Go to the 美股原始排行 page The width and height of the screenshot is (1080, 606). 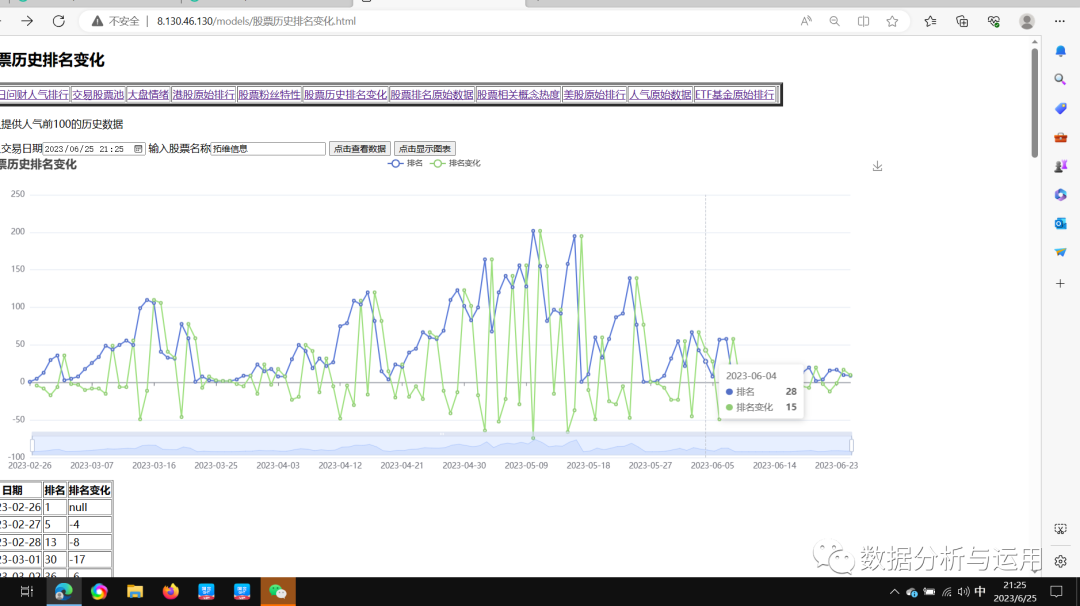(x=594, y=94)
